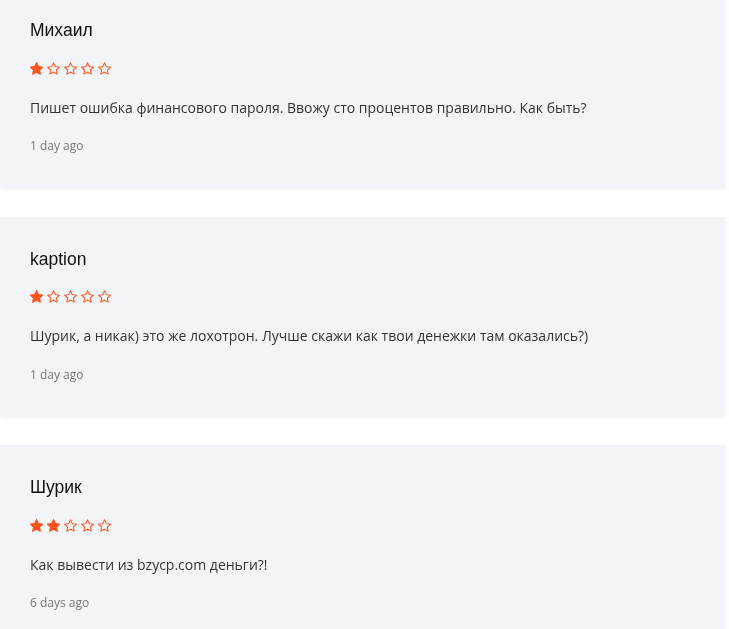This screenshot has height=629, width=729.
Task: Click '1 day ago' under Михаил's review
Action: coord(57,146)
